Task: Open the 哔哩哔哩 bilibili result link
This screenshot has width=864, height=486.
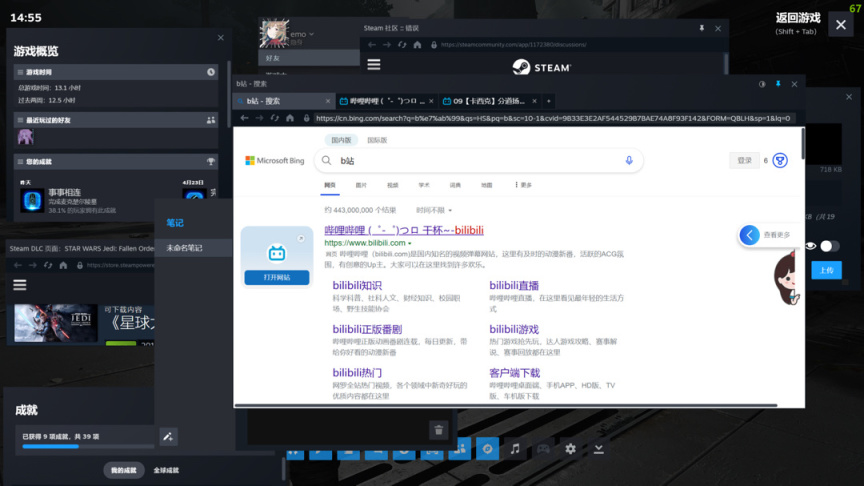Action: [x=404, y=230]
